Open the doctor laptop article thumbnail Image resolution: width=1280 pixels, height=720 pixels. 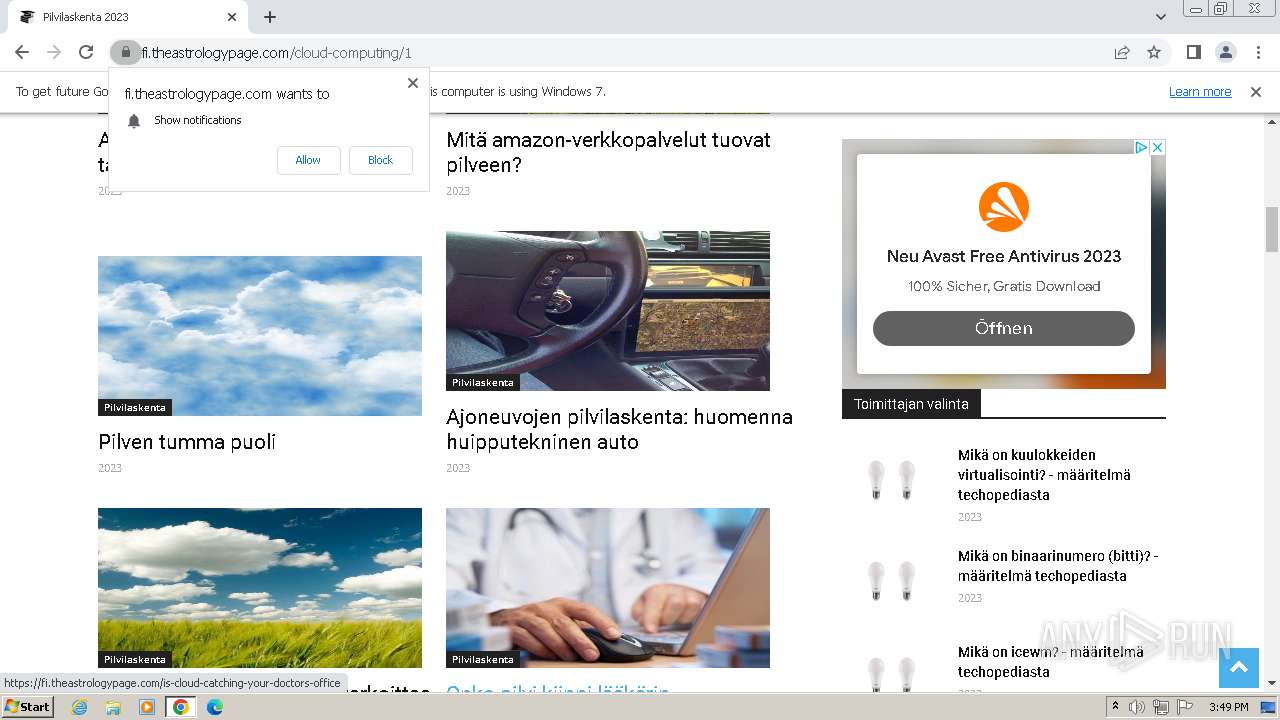[x=608, y=588]
